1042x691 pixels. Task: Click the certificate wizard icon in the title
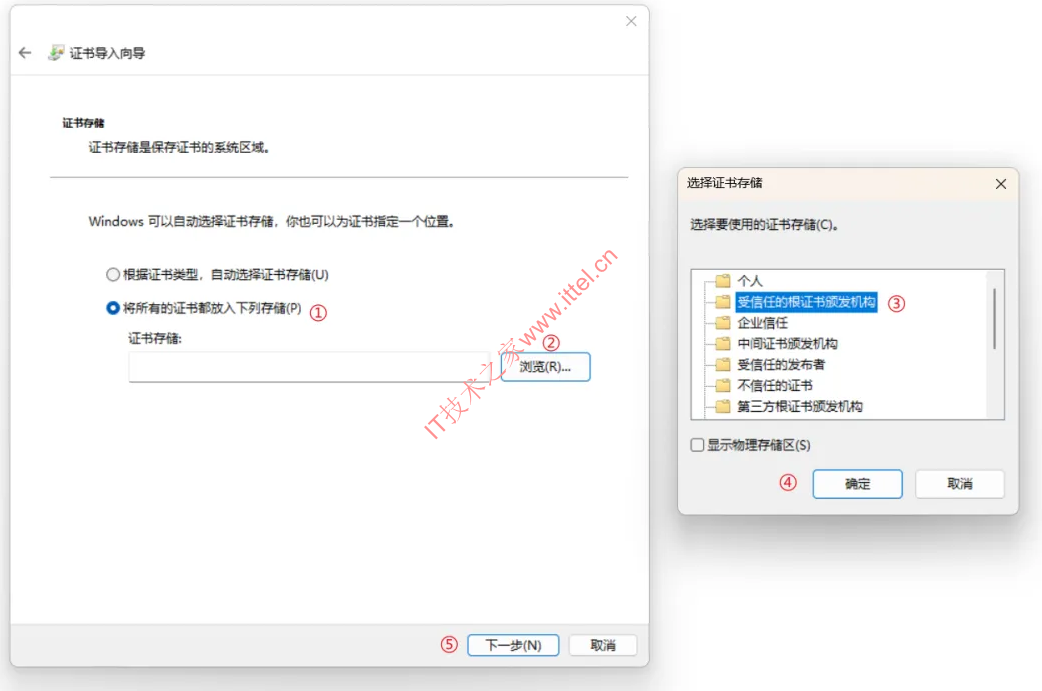tap(56, 52)
